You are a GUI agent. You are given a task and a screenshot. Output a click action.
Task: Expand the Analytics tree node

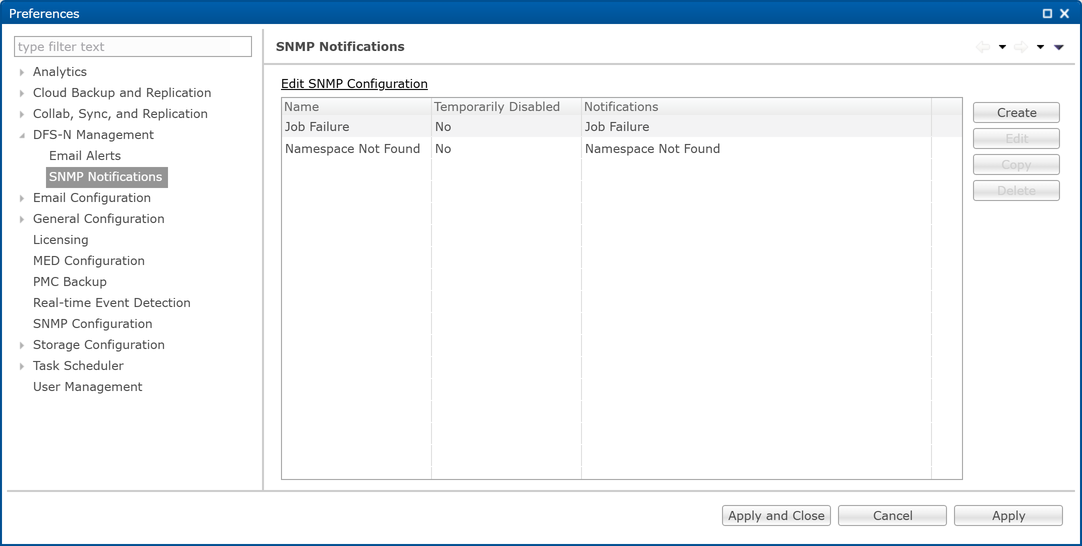click(x=23, y=72)
